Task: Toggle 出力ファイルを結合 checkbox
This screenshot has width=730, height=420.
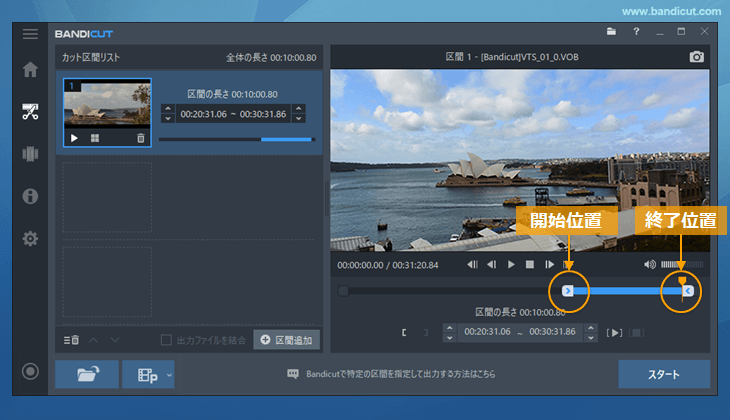Action: 166,340
